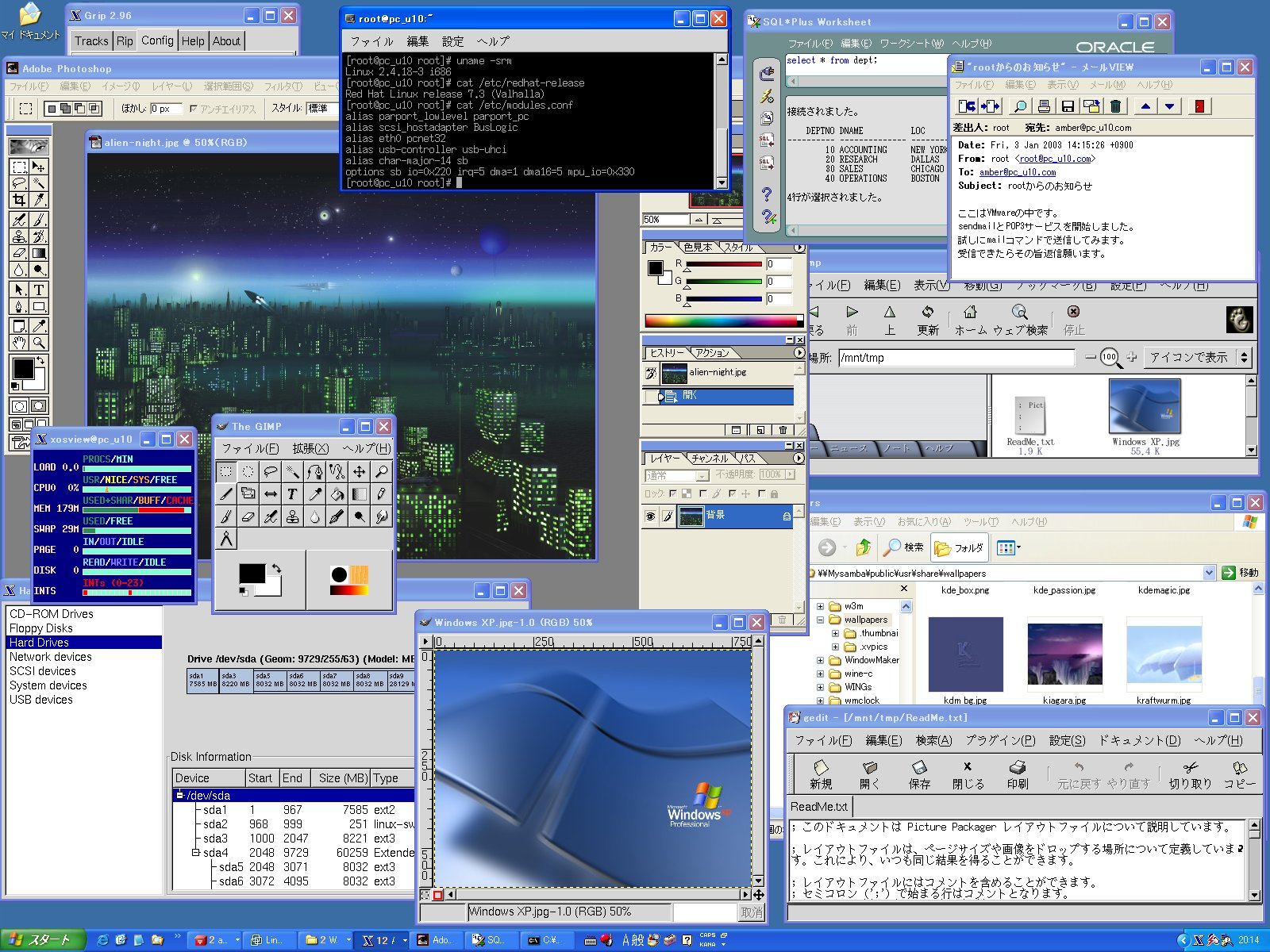Toggle the Folders (フォルダ) pane in Explorer
The image size is (1270, 952).
click(x=959, y=547)
